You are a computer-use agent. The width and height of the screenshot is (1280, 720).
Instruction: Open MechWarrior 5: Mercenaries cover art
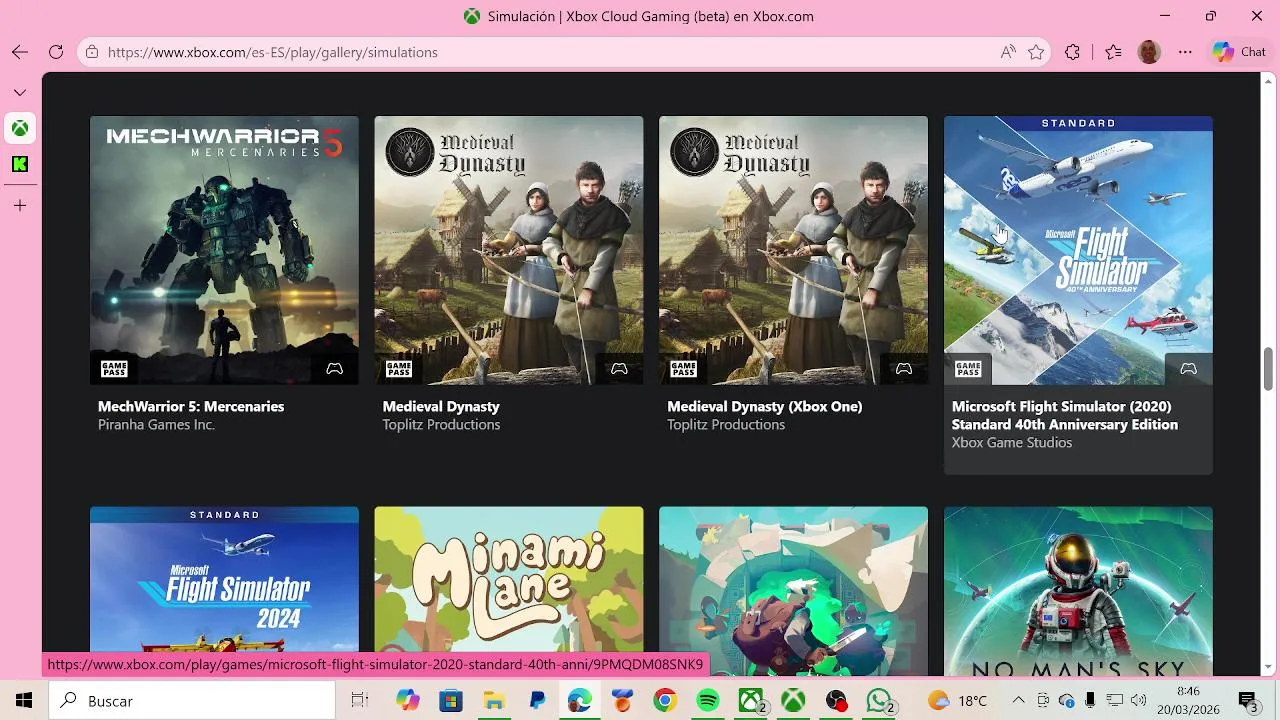pos(224,250)
